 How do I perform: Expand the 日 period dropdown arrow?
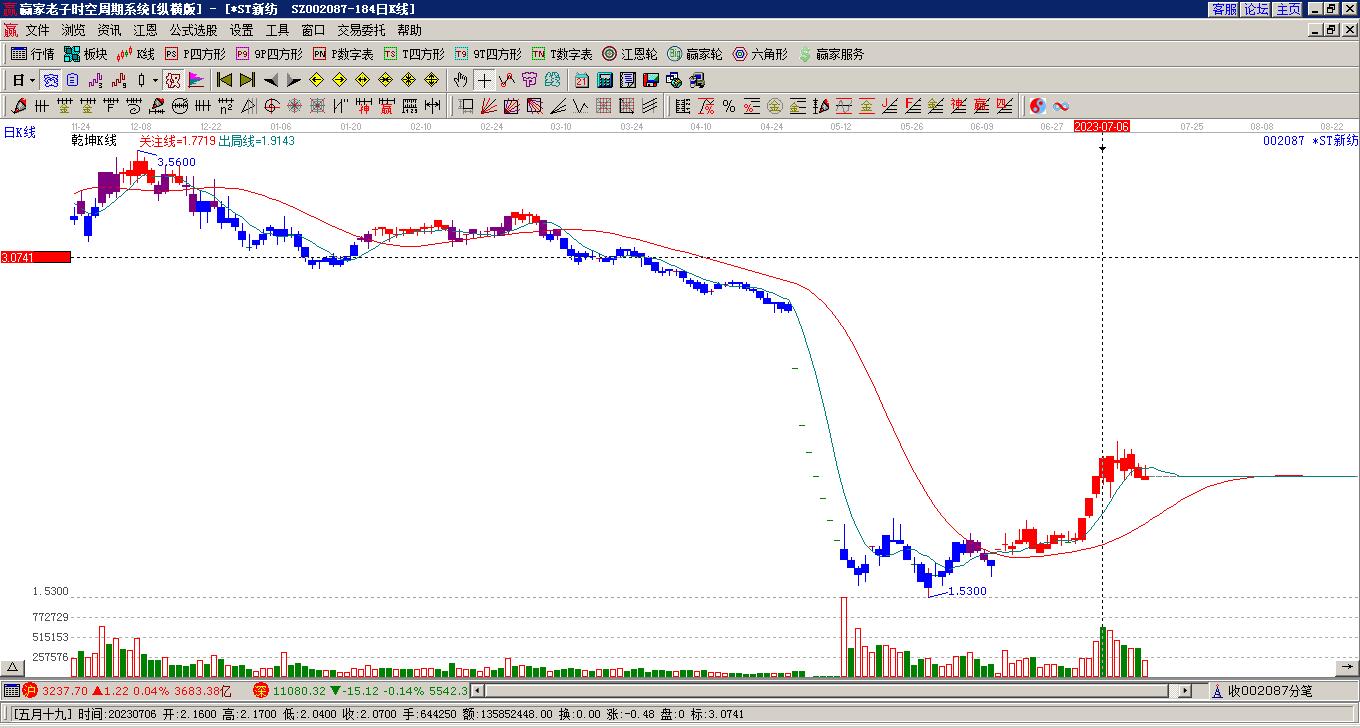(x=33, y=80)
